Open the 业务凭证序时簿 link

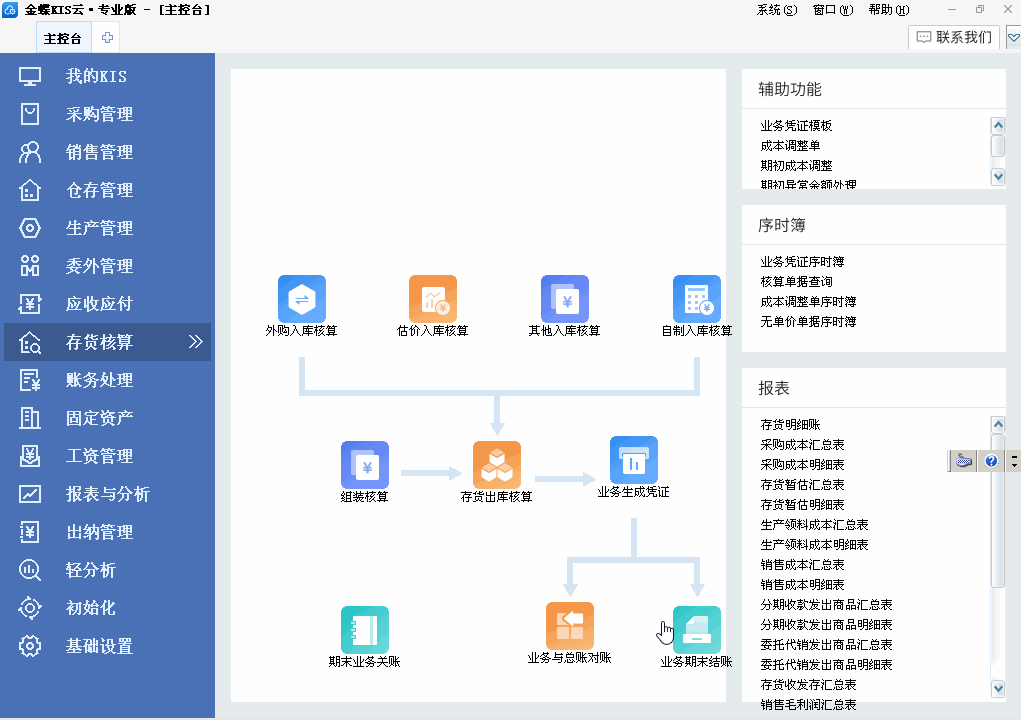802,262
